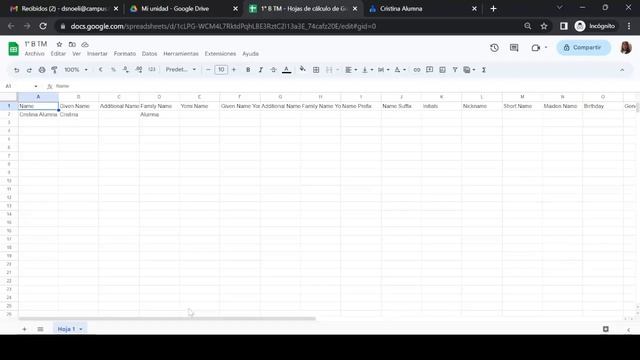Select the Nickname header cell
Image resolution: width=640 pixels, height=360 pixels.
[482, 106]
